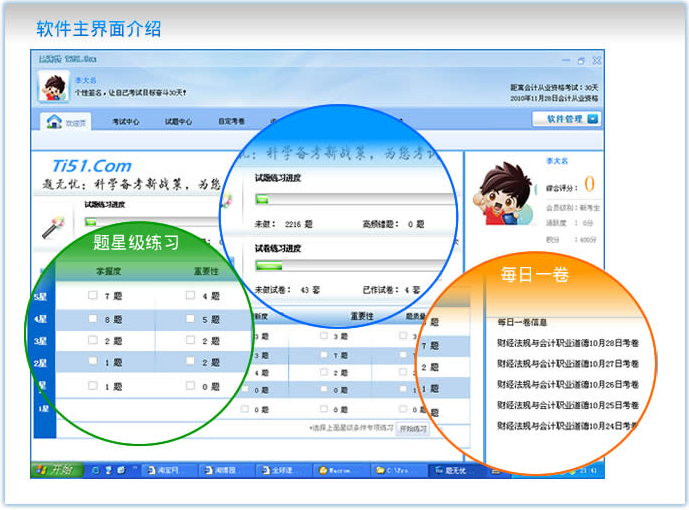This screenshot has height=510, width=689.
Task: Click the 李大名 name in the right profile panel
Action: click(x=557, y=161)
